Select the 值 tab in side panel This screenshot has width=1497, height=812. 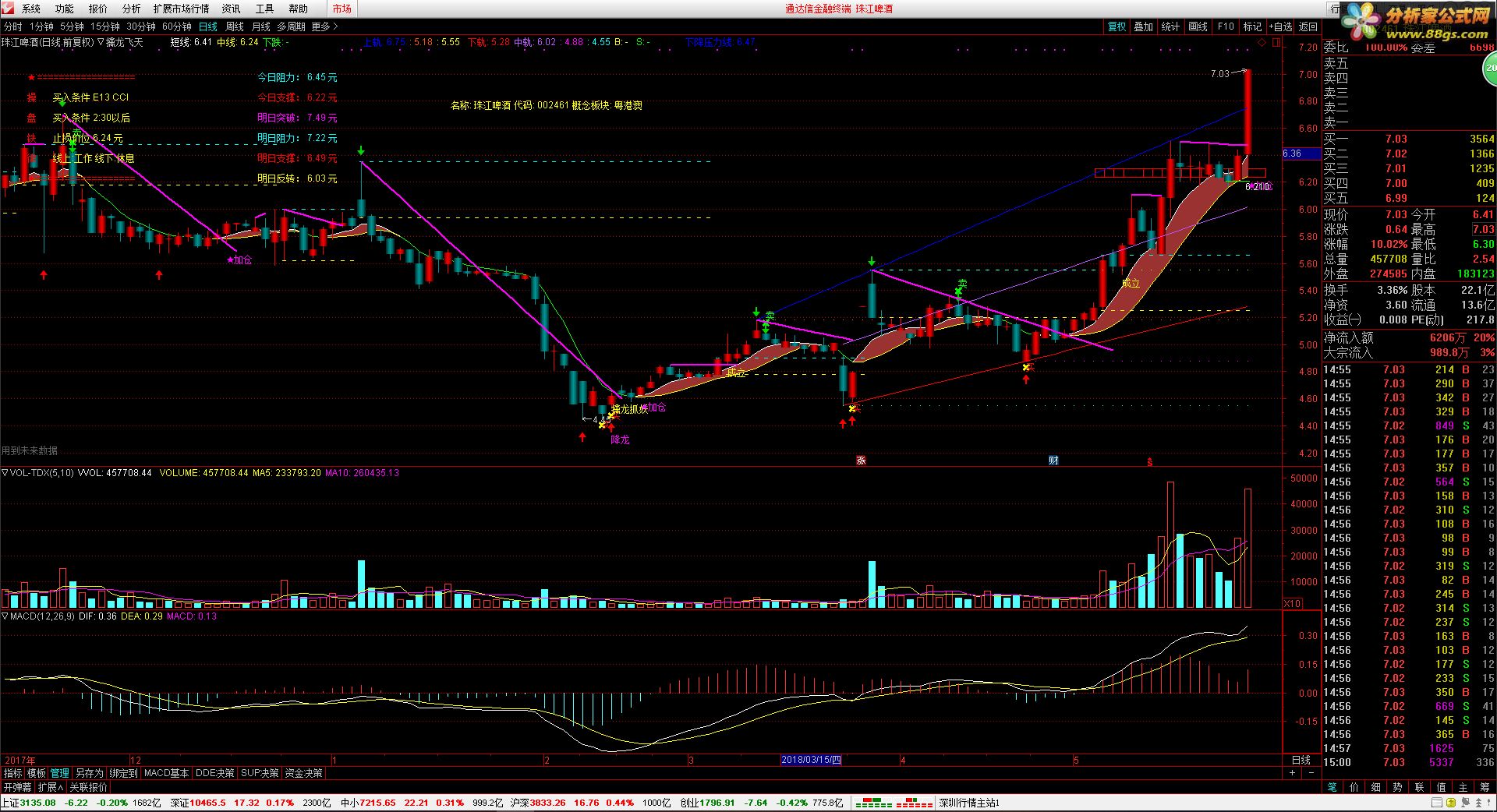coord(1441,787)
